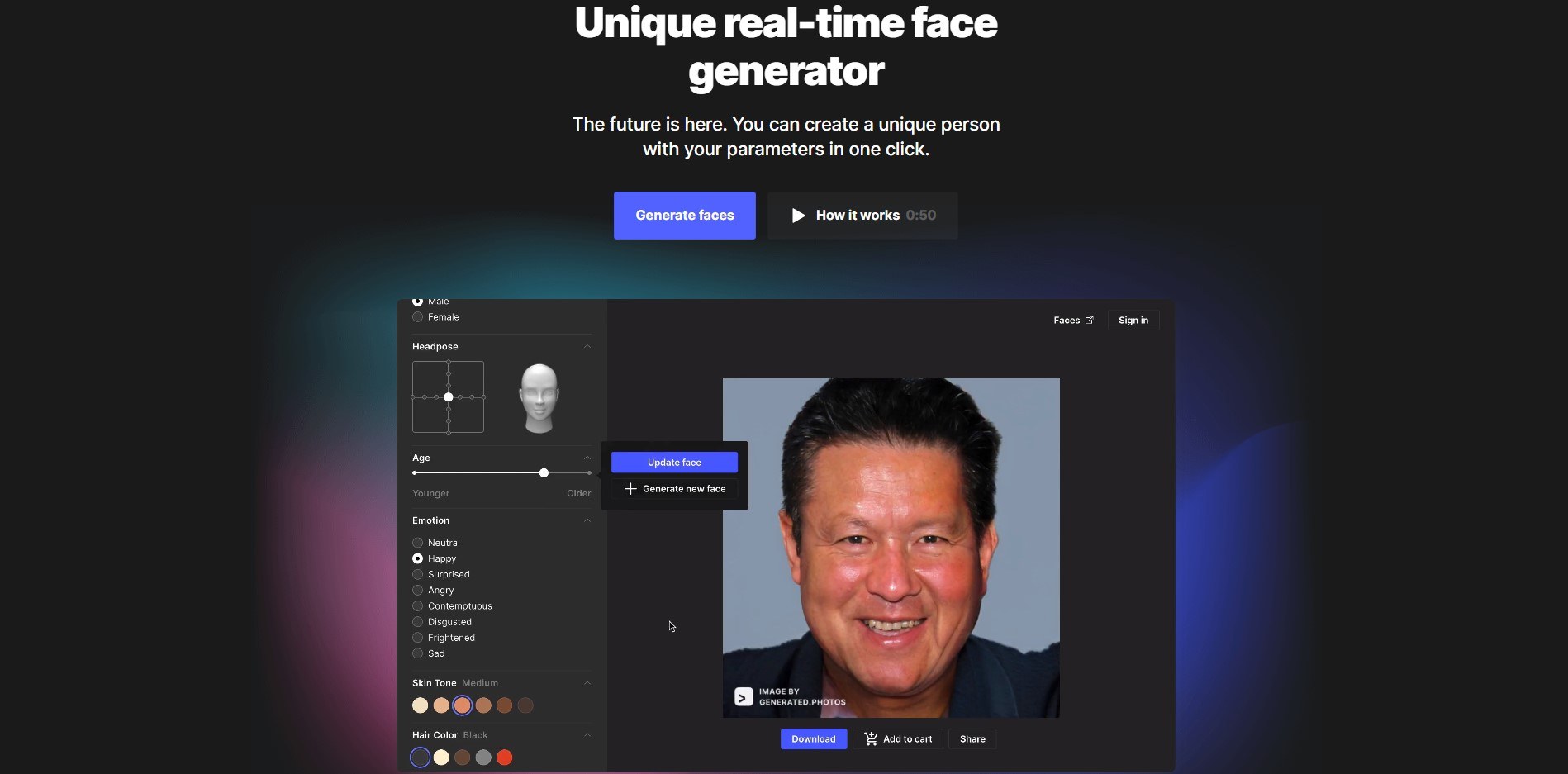This screenshot has width=1568, height=774.
Task: Open the Faces external link
Action: click(x=1073, y=321)
